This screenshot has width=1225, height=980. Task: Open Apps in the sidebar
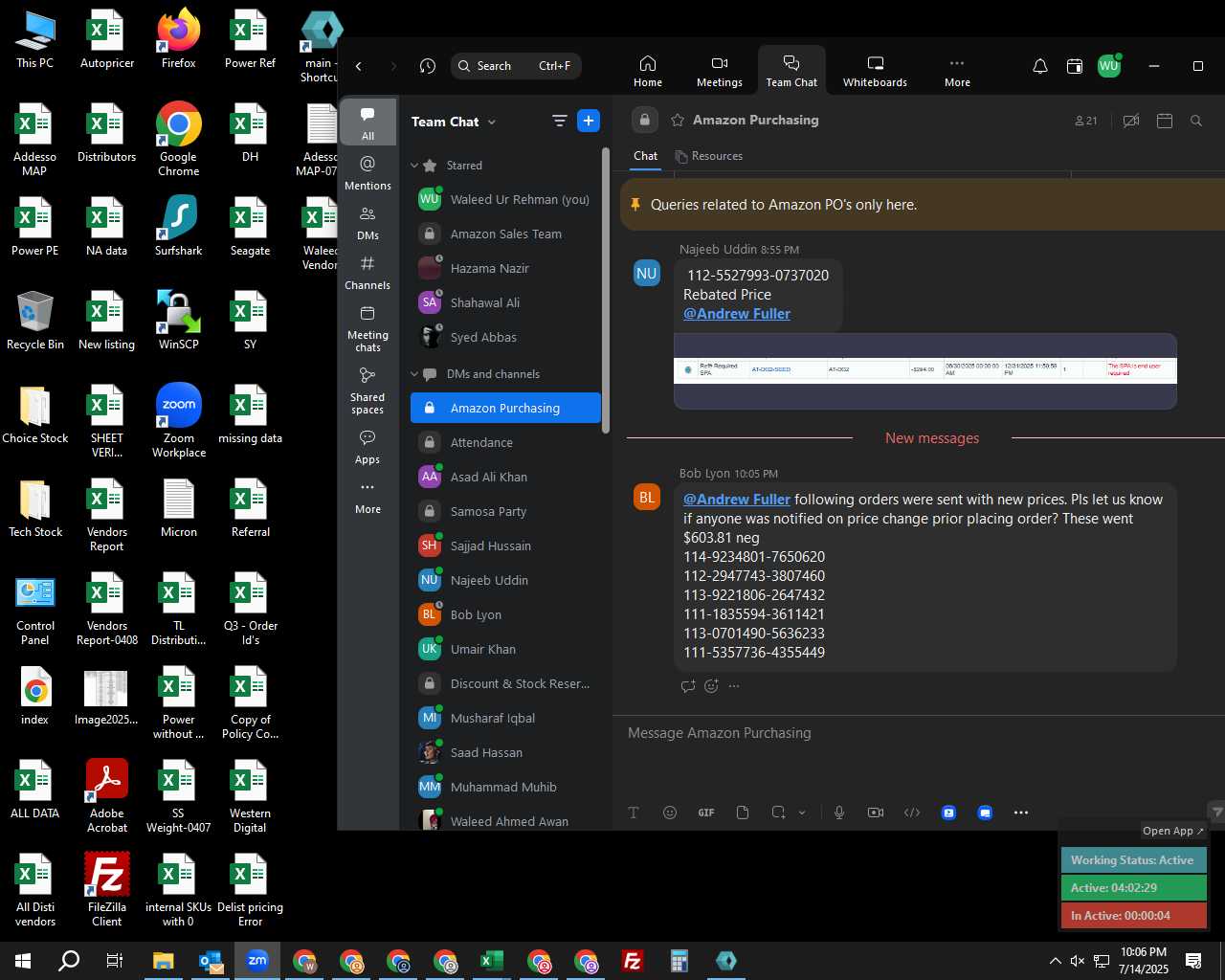click(x=367, y=446)
